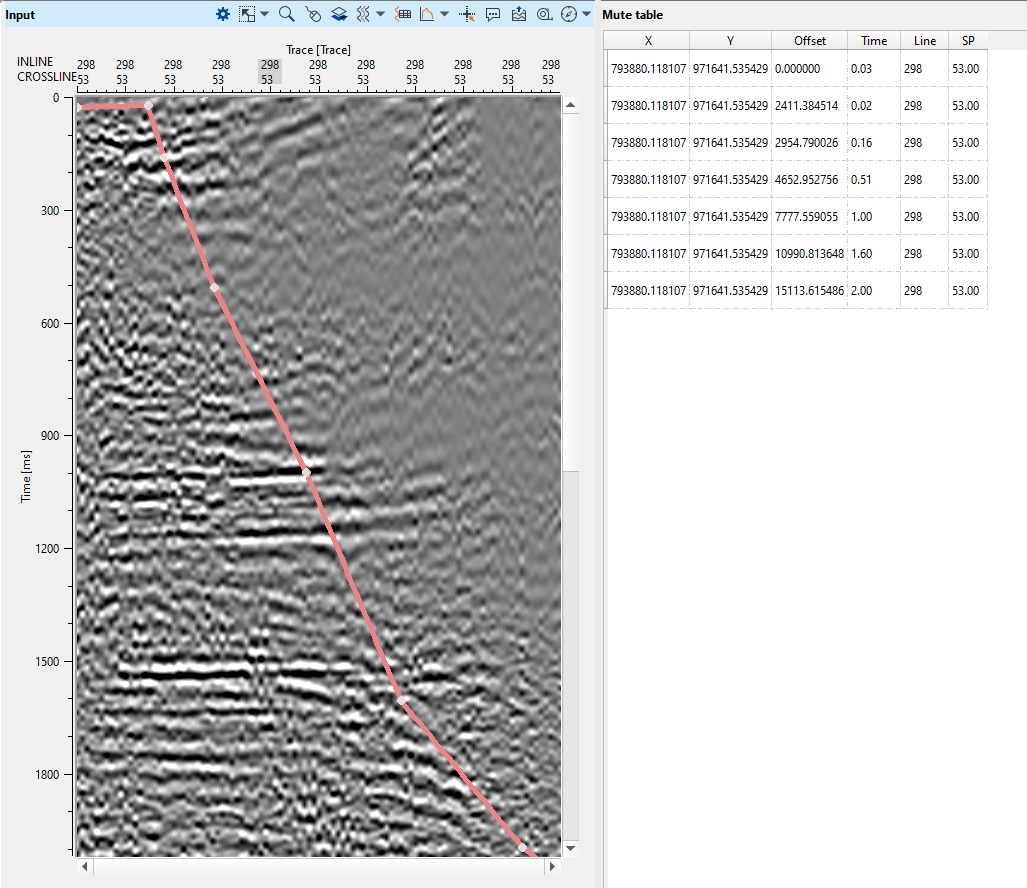Image resolution: width=1027 pixels, height=888 pixels.
Task: Select the mute point at 1600 ms
Action: 401,700
